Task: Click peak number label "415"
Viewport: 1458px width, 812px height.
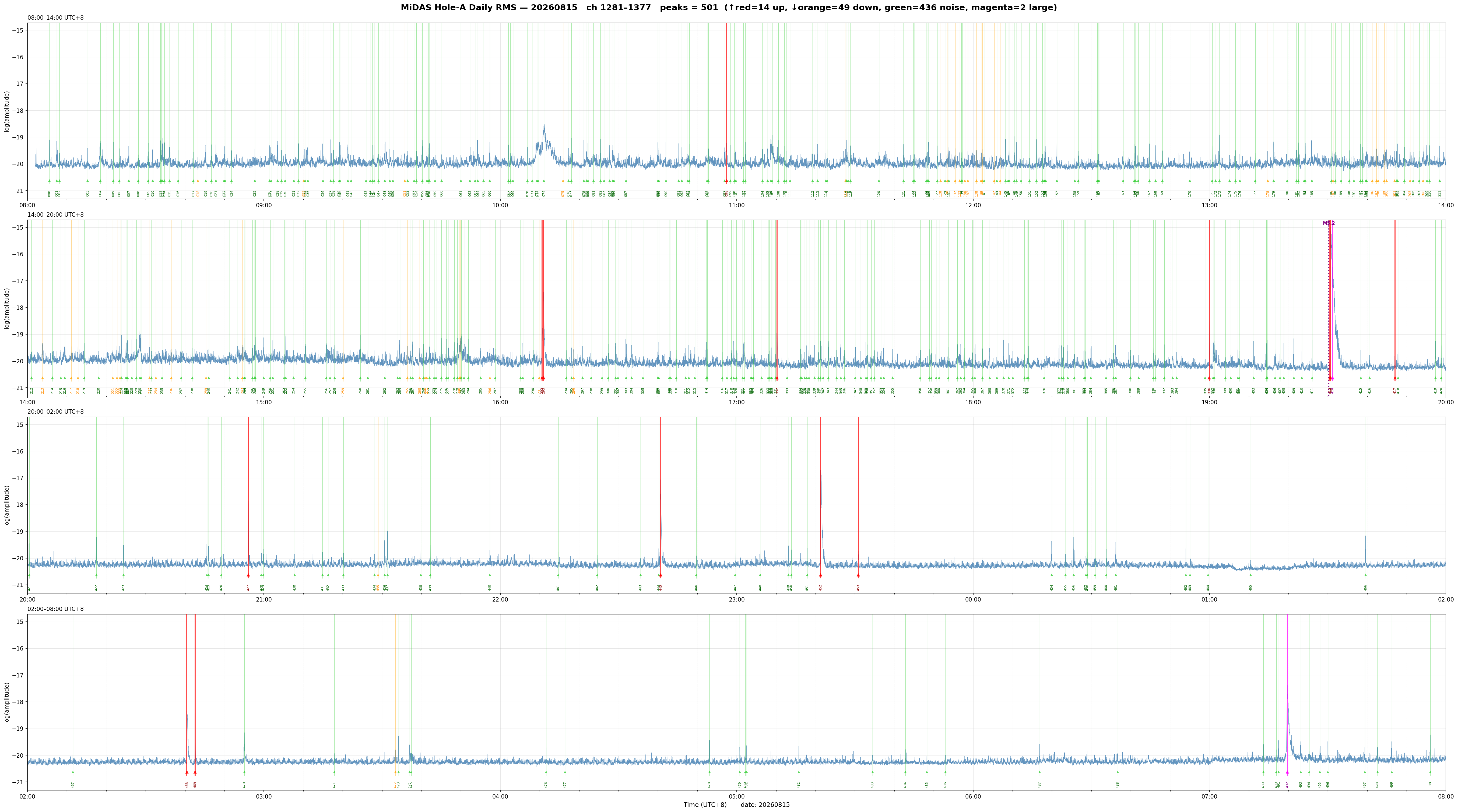Action: (1361, 391)
